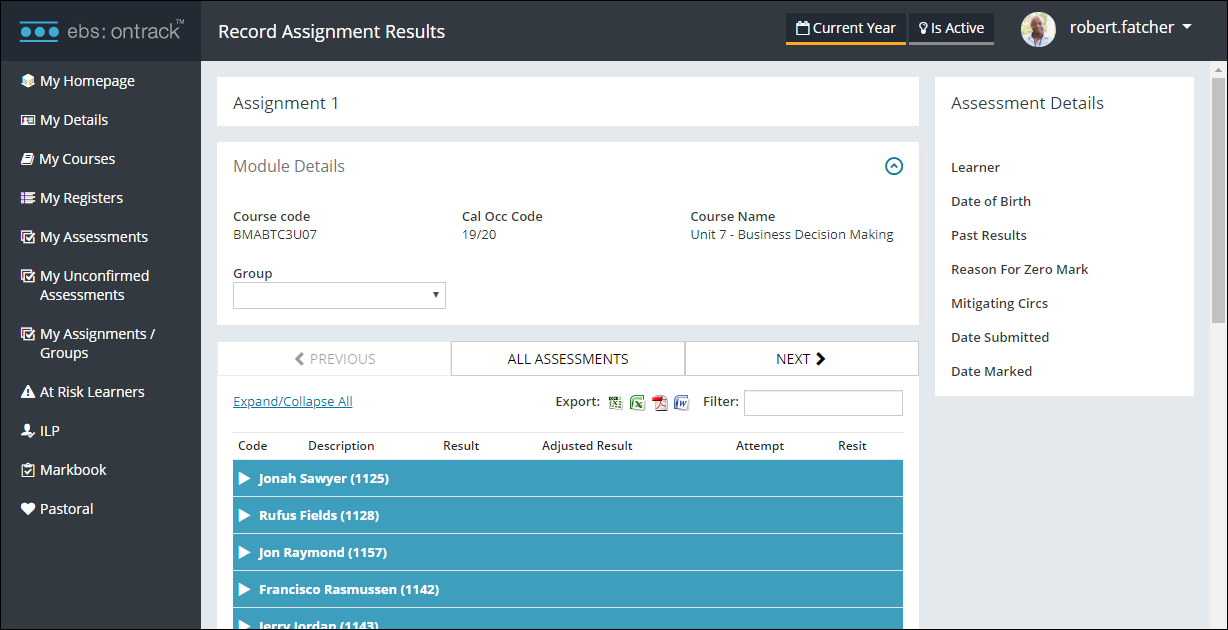Viewport: 1228px width, 630px height.
Task: Select the My Registers sidebar icon
Action: point(29,197)
